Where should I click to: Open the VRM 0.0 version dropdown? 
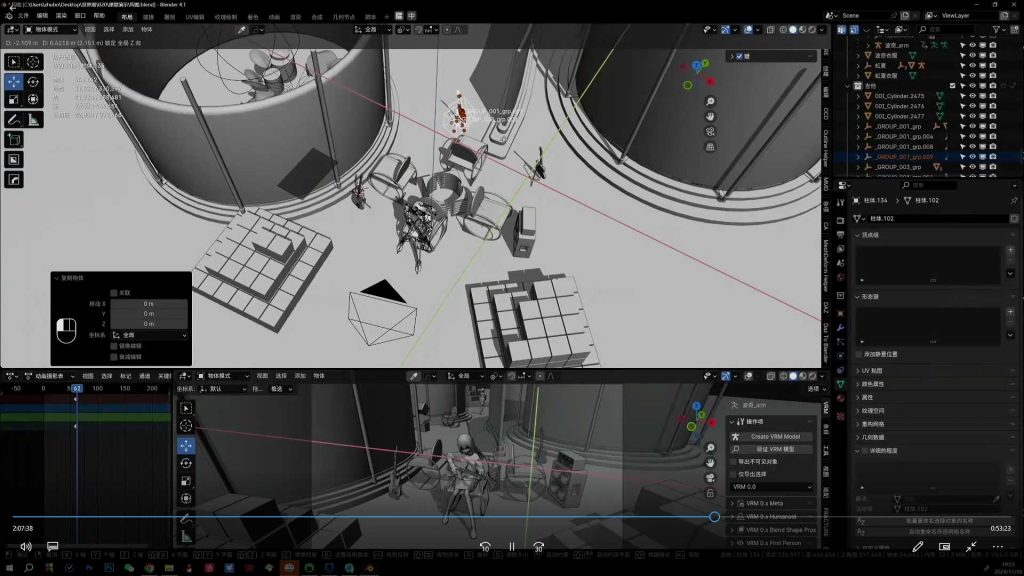click(x=770, y=488)
